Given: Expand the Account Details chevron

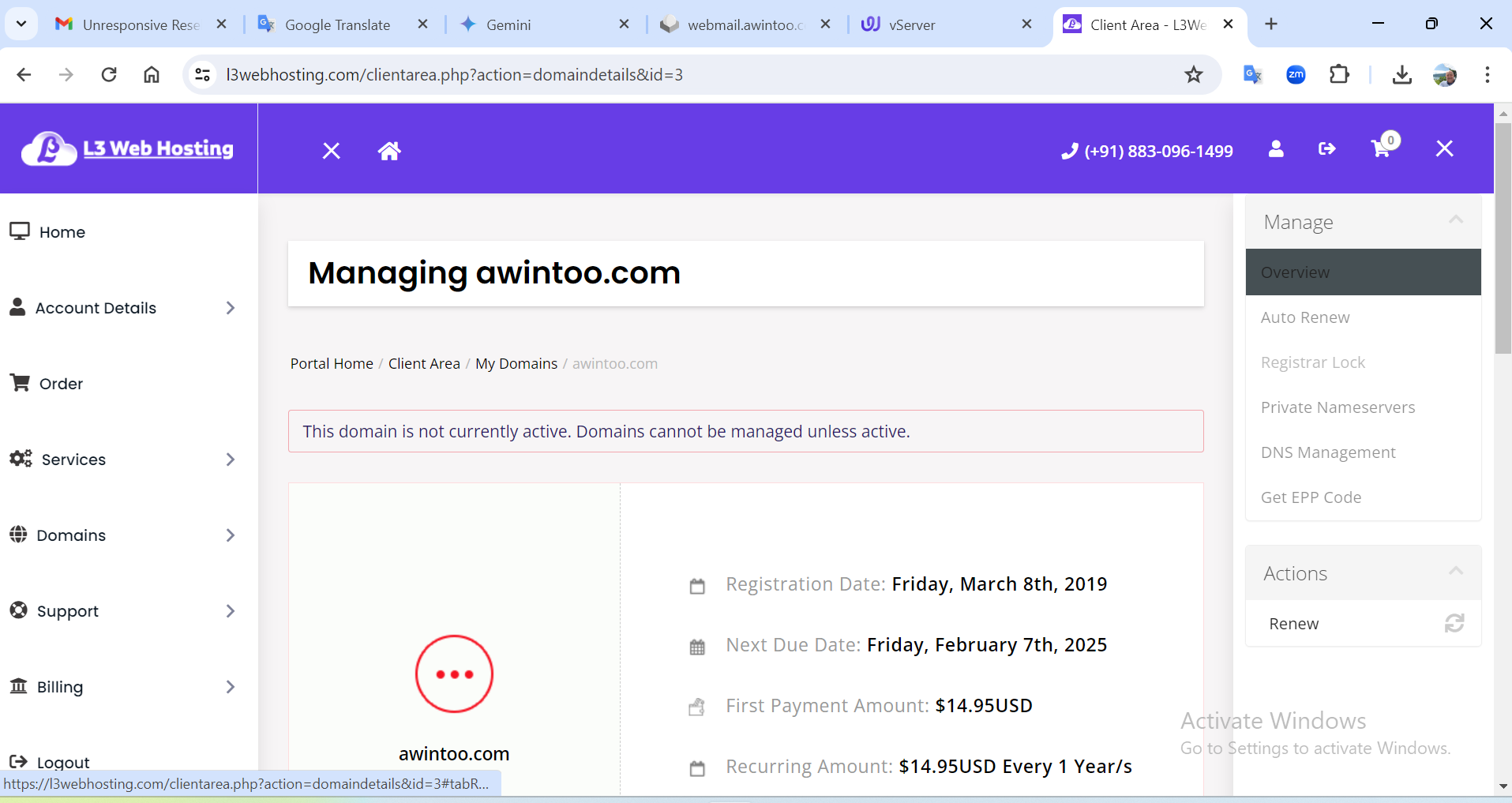Looking at the screenshot, I should click(231, 308).
